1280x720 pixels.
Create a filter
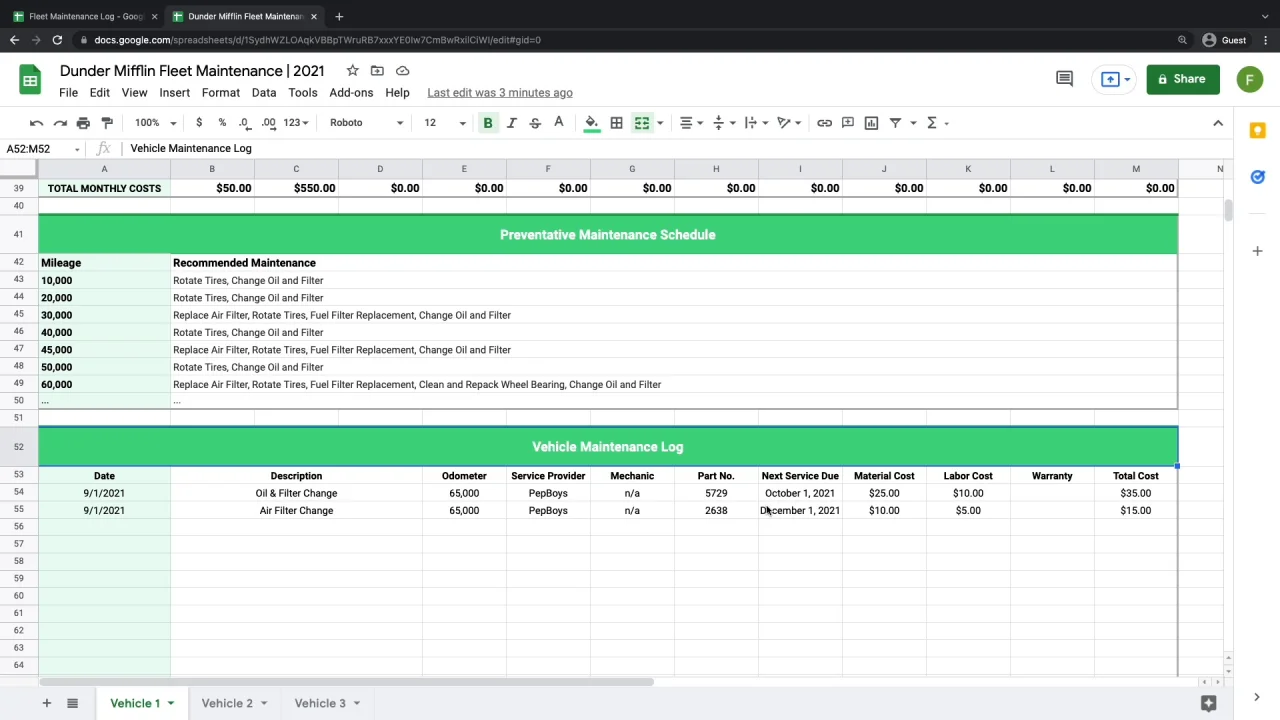point(896,123)
